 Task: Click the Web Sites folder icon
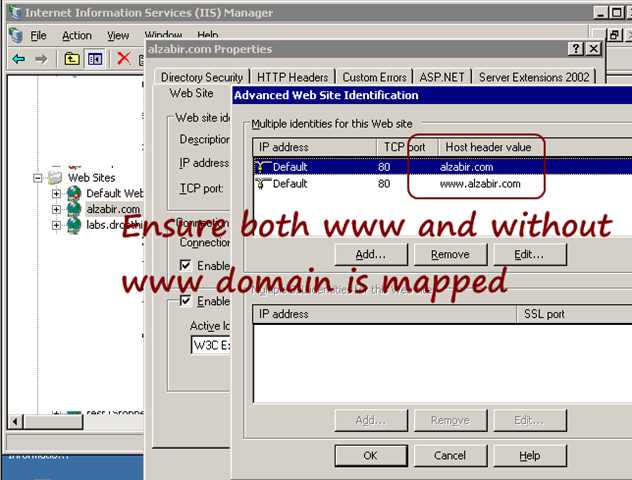(55, 177)
